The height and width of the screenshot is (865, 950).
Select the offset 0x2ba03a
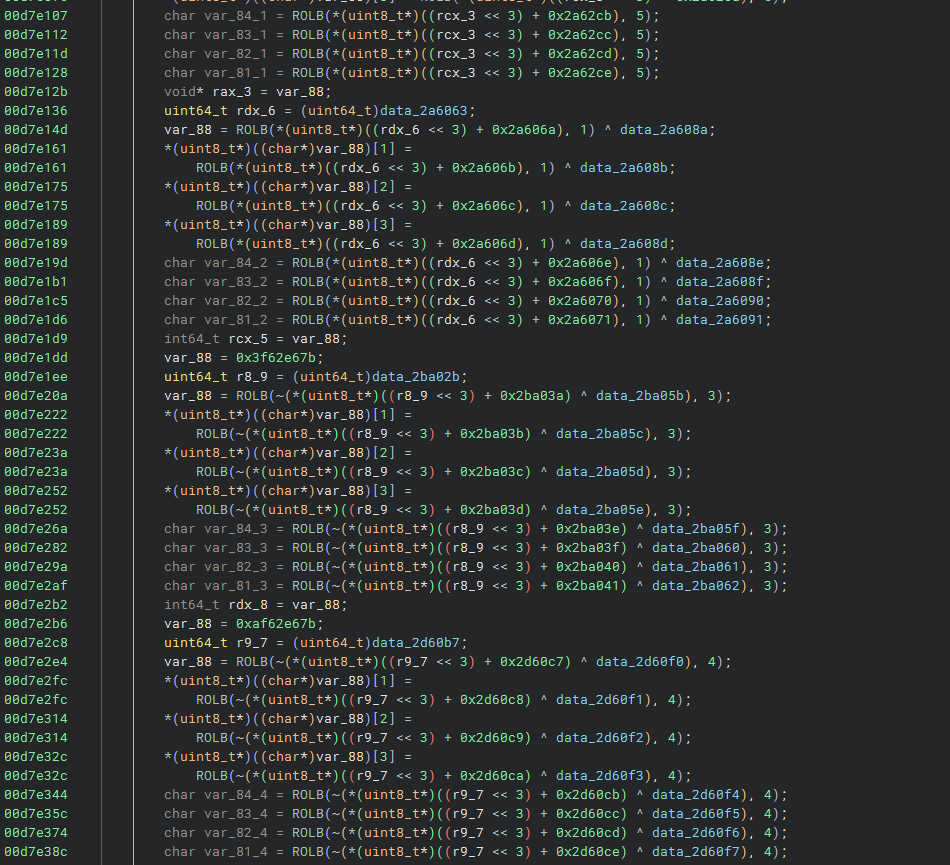click(532, 396)
